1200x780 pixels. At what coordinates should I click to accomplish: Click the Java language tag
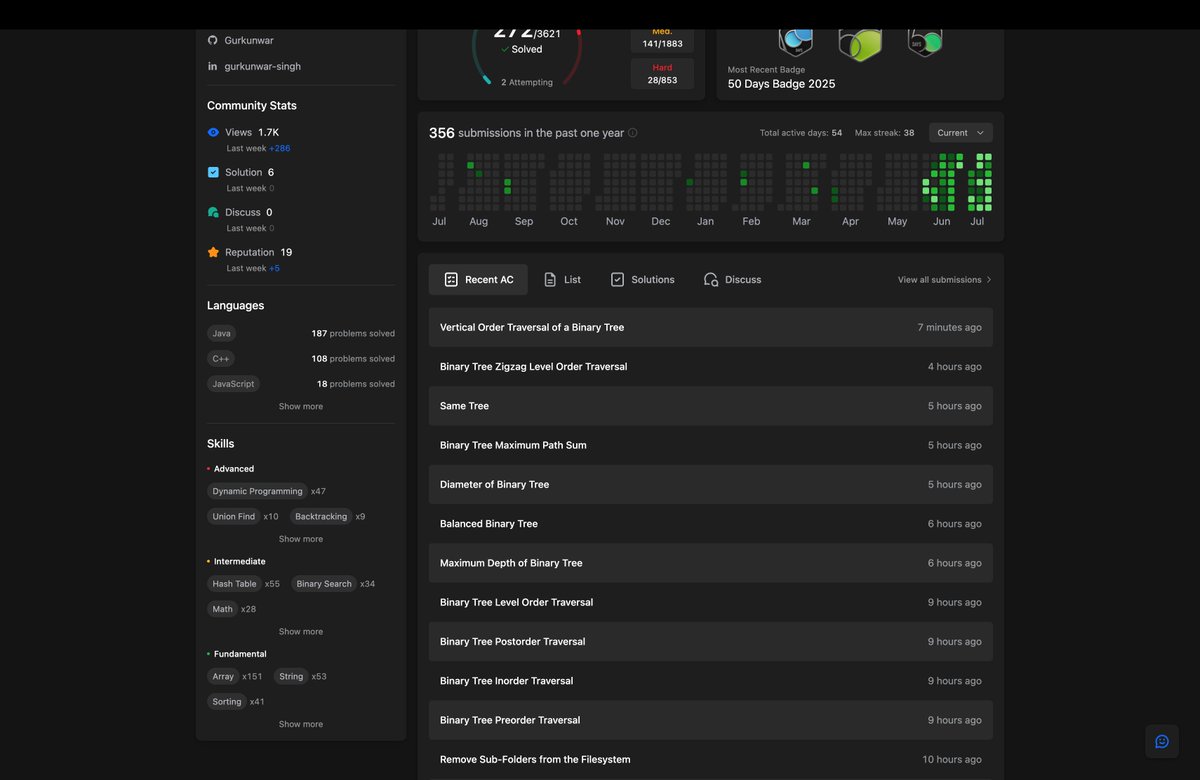click(222, 333)
